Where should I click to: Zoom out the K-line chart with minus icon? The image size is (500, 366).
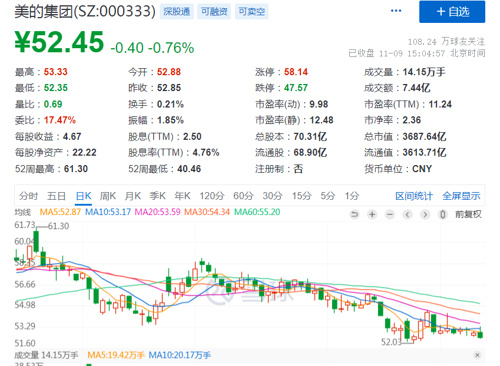click(x=390, y=214)
